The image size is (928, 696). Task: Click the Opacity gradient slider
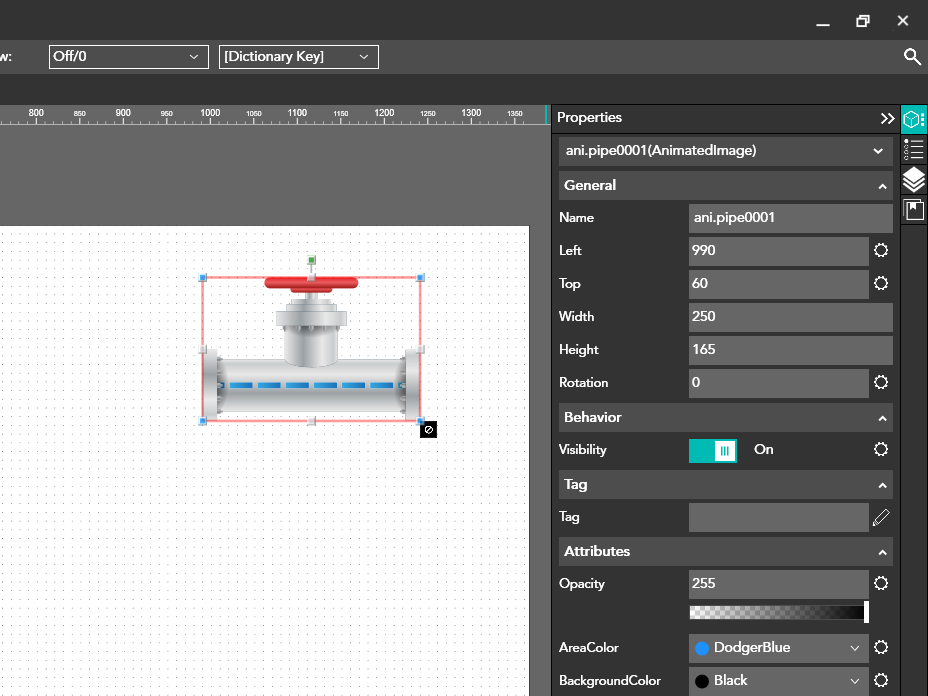pos(778,612)
